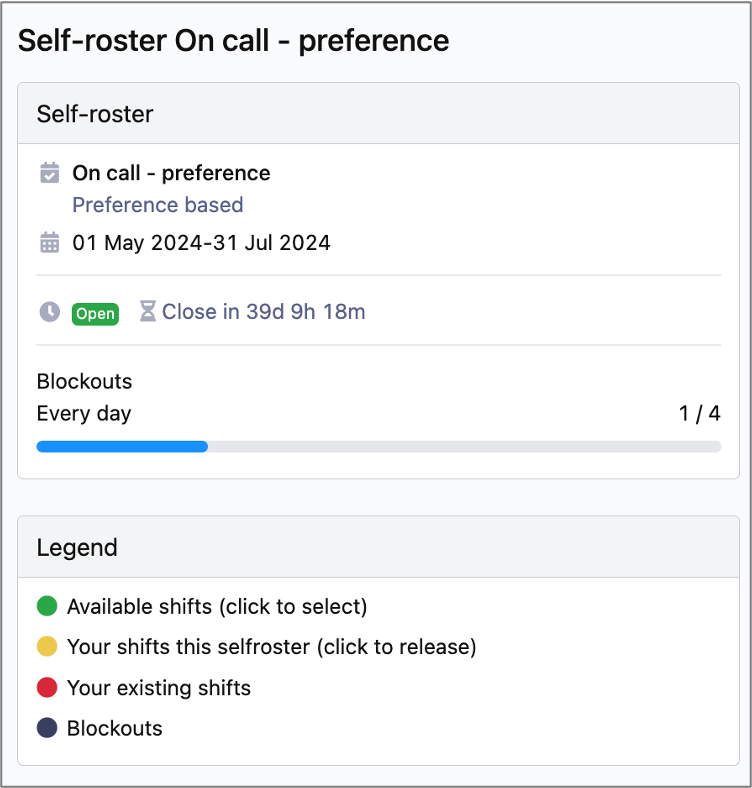Select the yellow Your shifts selfroster dot
752x788 pixels.
point(47,646)
